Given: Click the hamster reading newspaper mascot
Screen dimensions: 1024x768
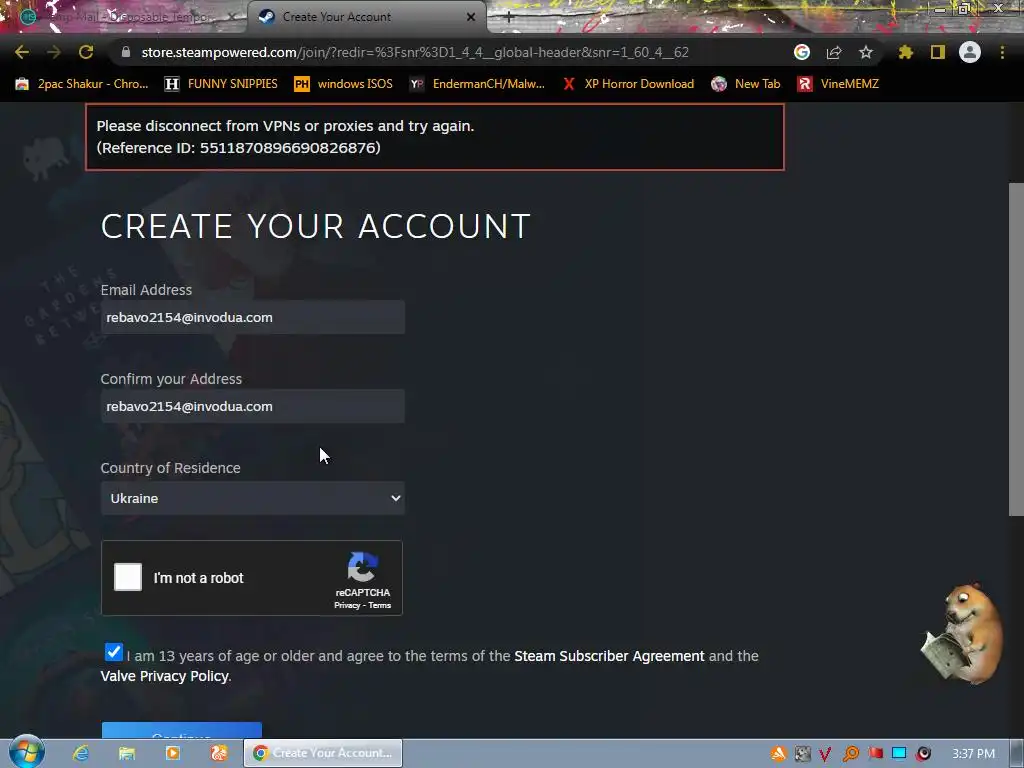Looking at the screenshot, I should click(x=963, y=633).
